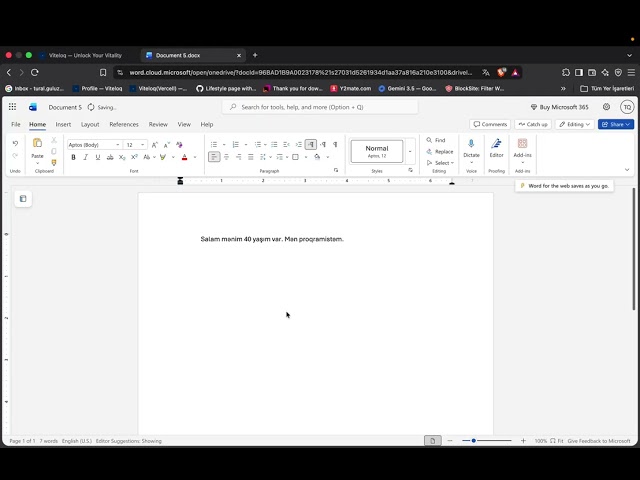Click the Catch up button
The height and width of the screenshot is (480, 640).
pos(533,124)
